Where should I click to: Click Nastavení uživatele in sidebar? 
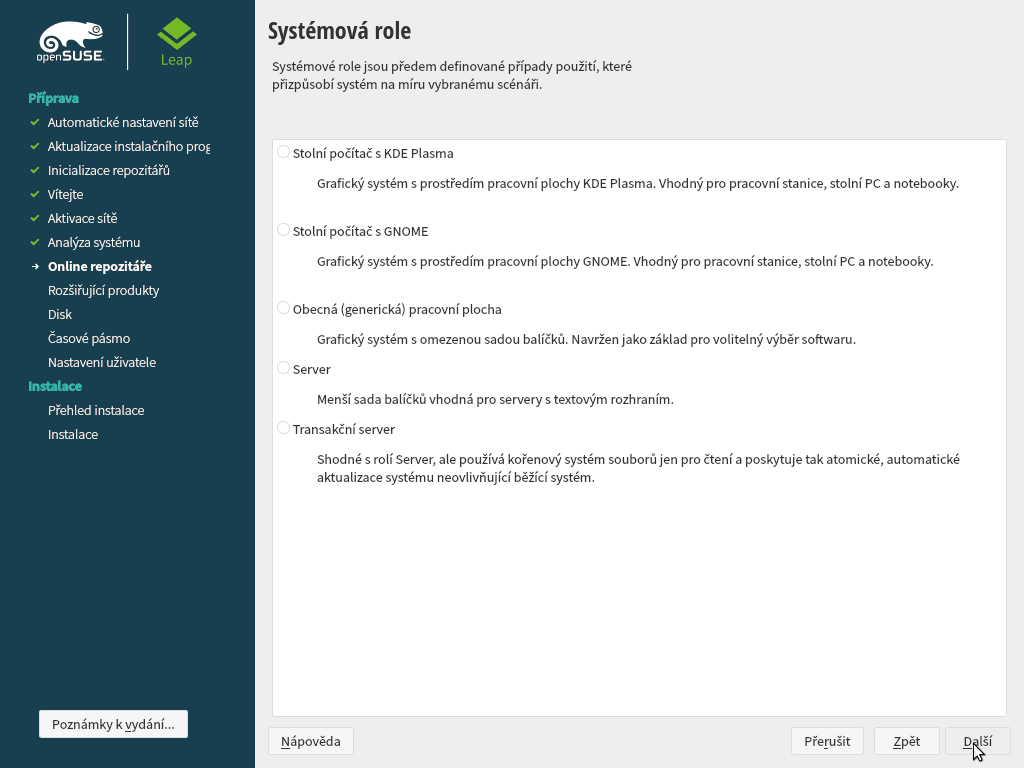(102, 362)
